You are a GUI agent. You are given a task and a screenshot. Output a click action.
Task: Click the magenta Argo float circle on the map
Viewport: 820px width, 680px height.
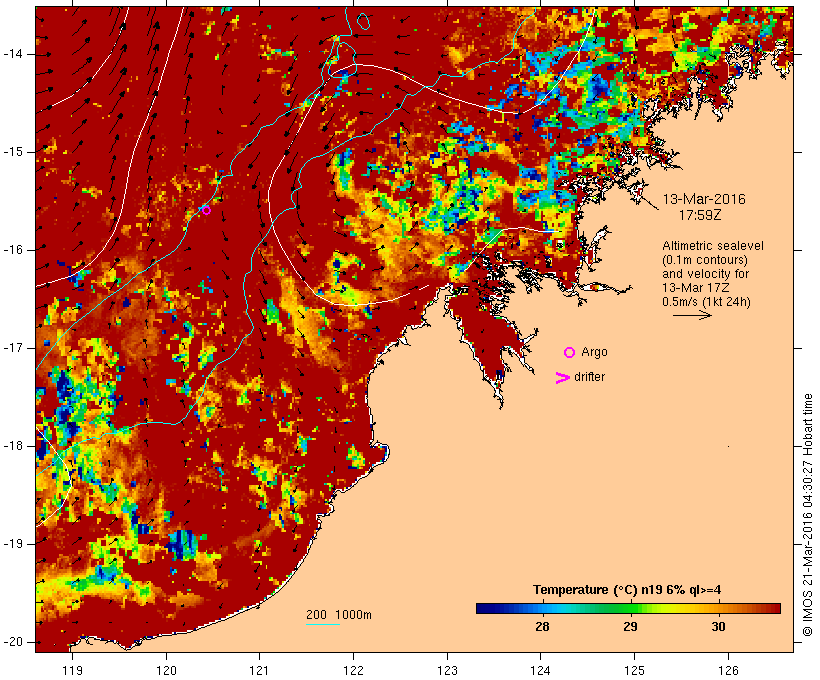206,210
